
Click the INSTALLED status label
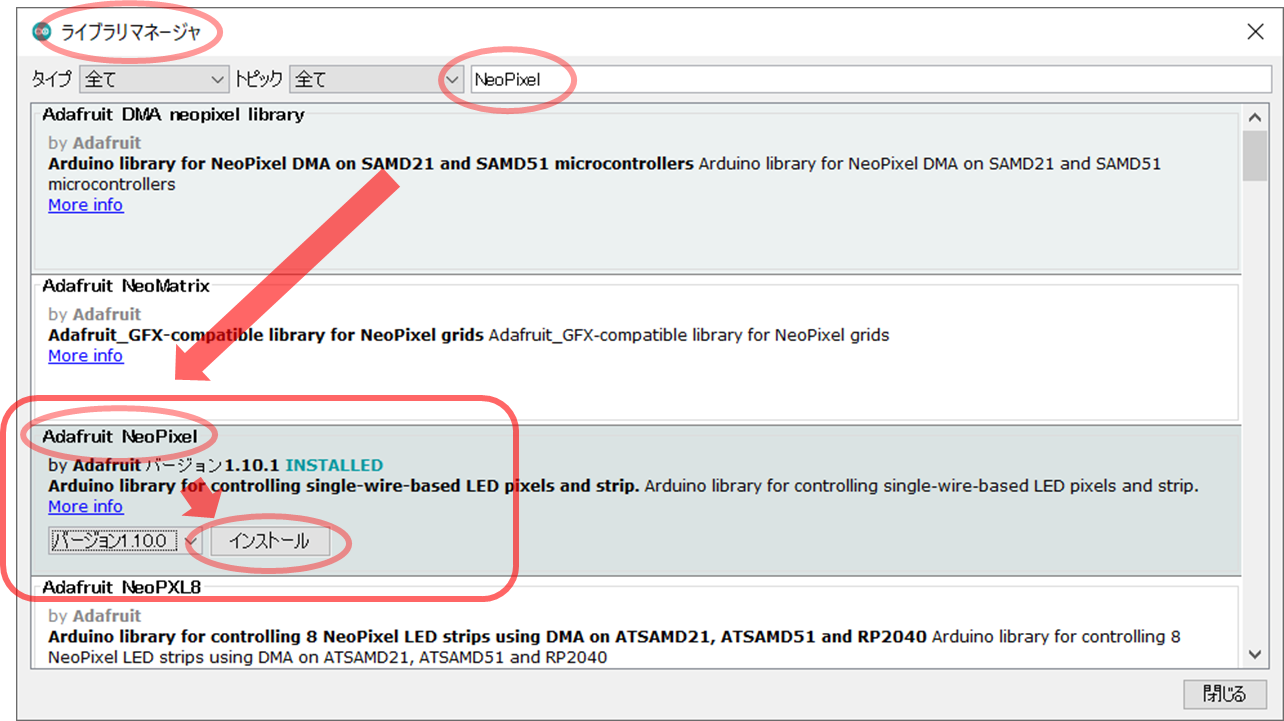[x=334, y=466]
